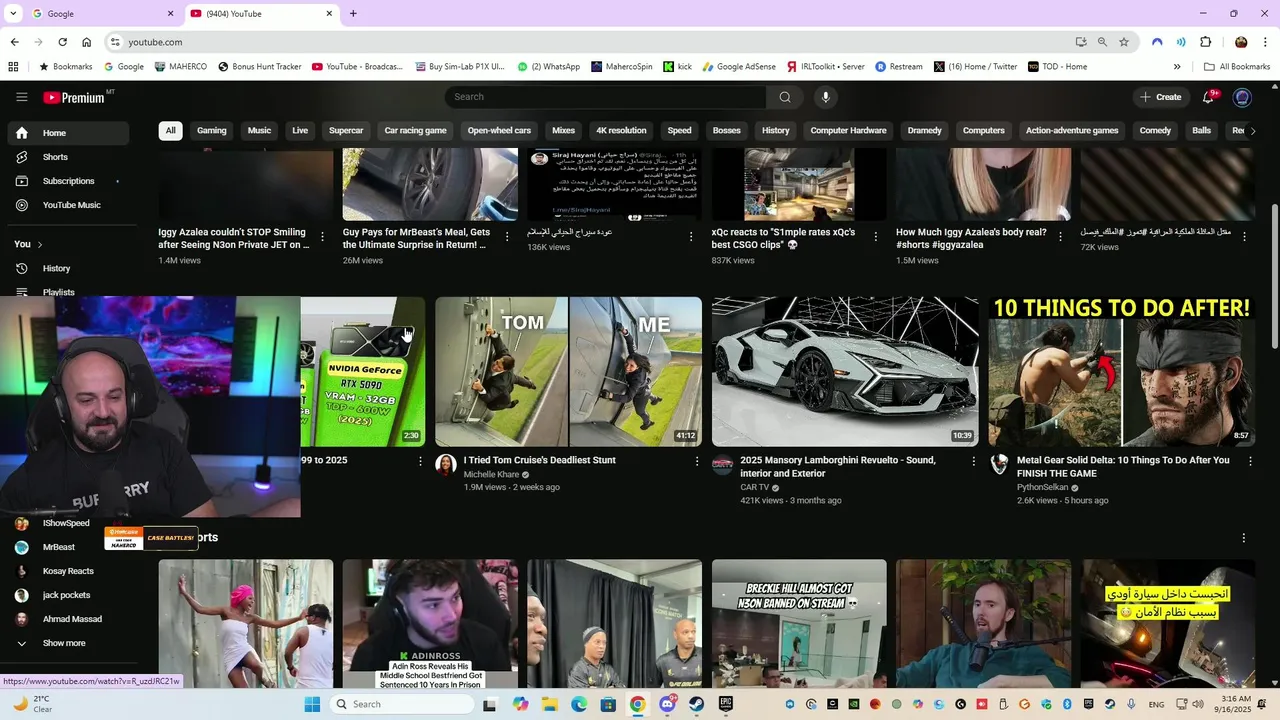Image resolution: width=1280 pixels, height=720 pixels.
Task: Open Subscriptions in sidebar
Action: point(68,181)
